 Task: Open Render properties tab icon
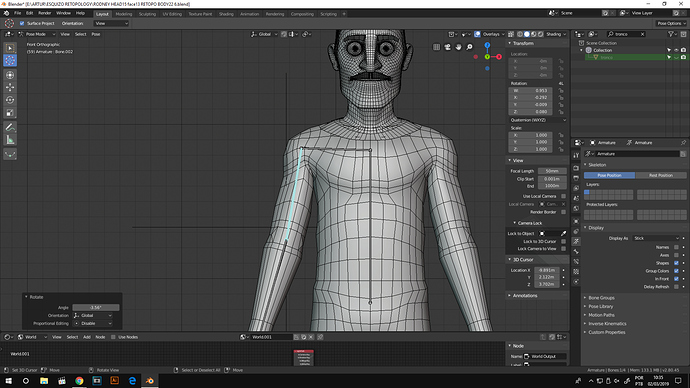coord(576,168)
